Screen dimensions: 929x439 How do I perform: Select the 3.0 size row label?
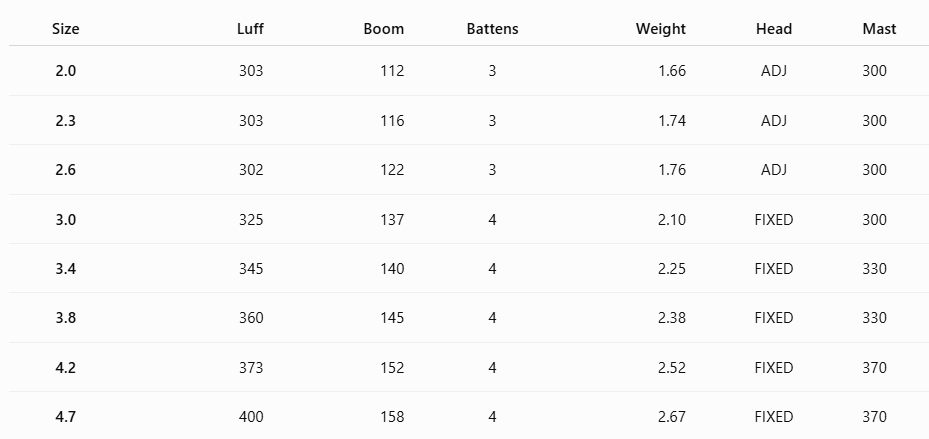[66, 220]
